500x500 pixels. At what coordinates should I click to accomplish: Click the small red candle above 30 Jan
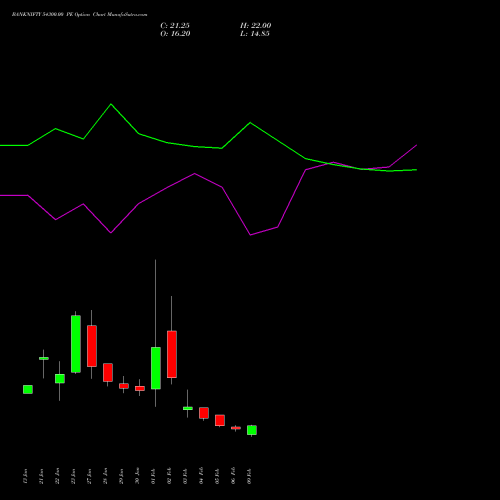(x=140, y=388)
